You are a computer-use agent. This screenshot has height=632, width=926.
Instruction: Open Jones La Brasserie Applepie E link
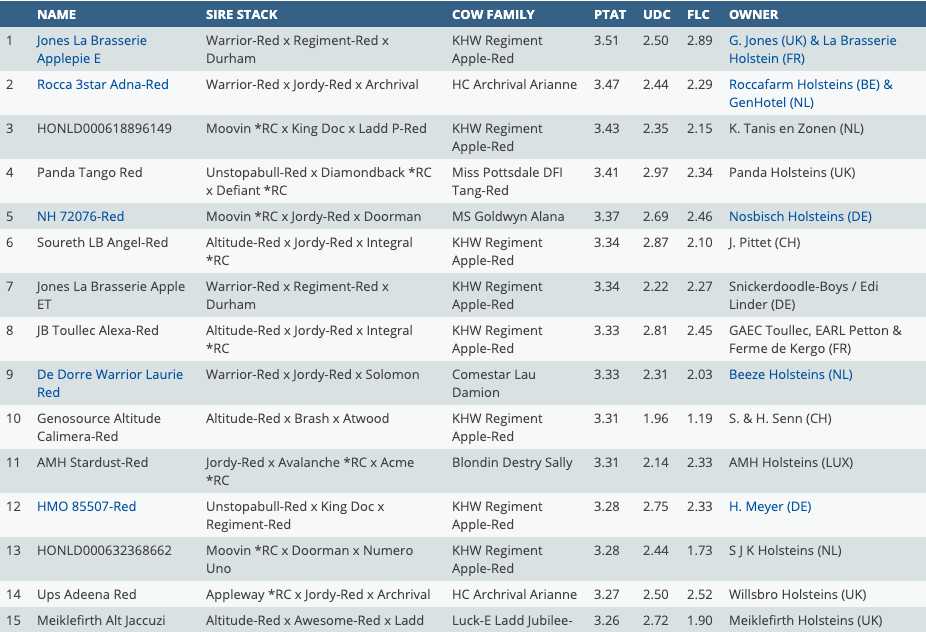coord(91,49)
